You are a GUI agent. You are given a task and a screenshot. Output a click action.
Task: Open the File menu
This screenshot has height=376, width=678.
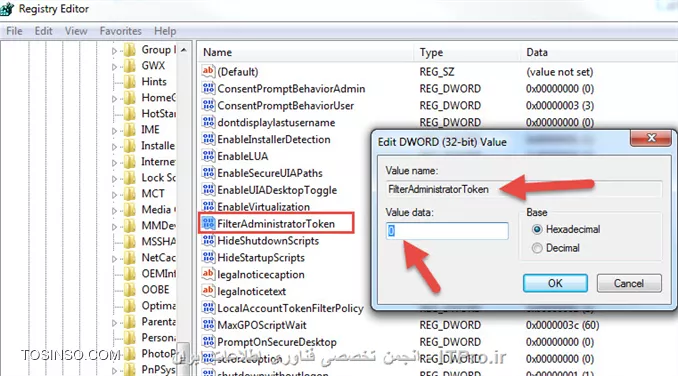click(x=14, y=31)
